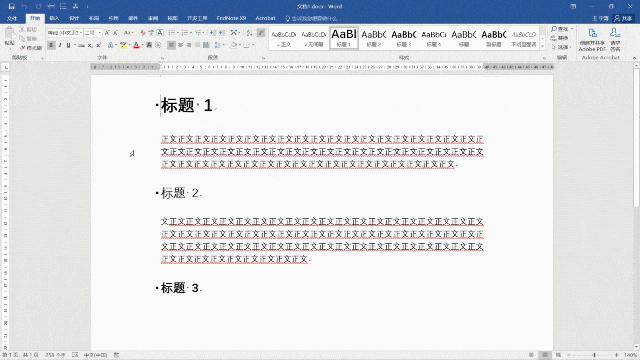Click the sort icon
640x360 pixels.
coord(249,33)
